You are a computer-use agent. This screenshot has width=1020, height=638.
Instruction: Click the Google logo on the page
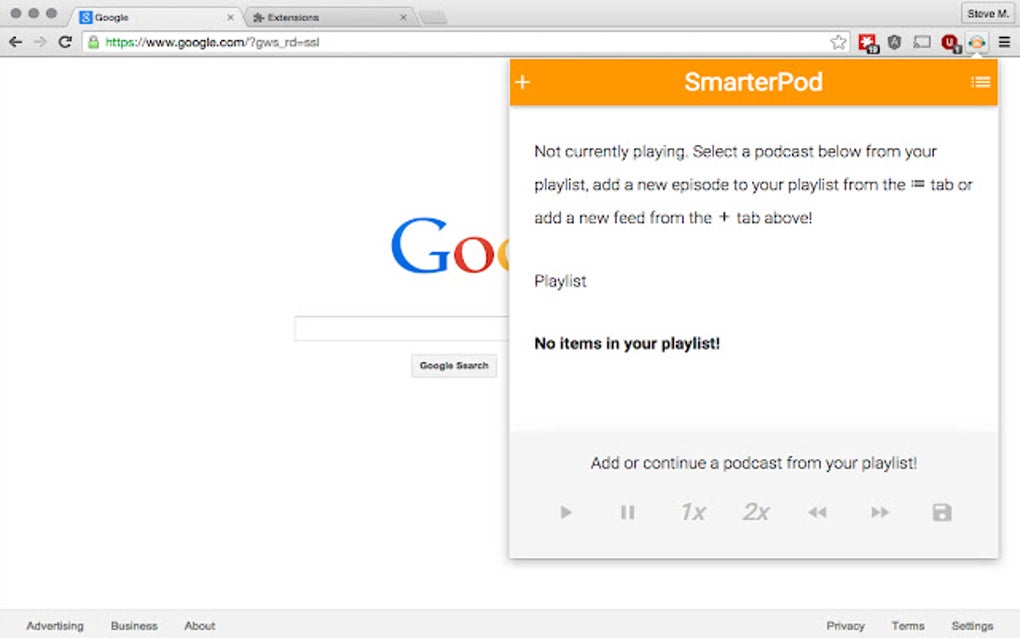(x=450, y=246)
